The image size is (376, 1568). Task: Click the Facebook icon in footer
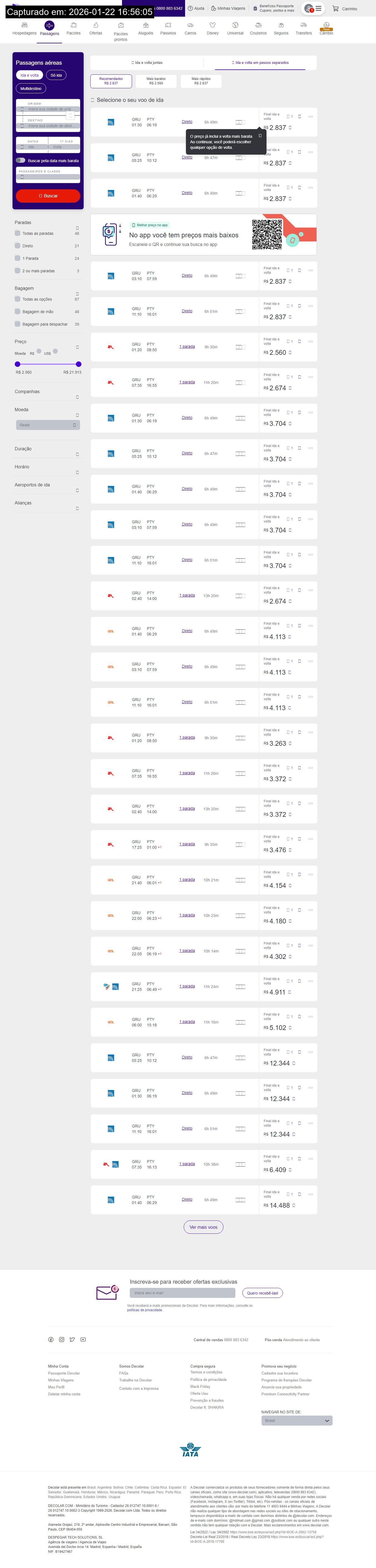point(51,1339)
